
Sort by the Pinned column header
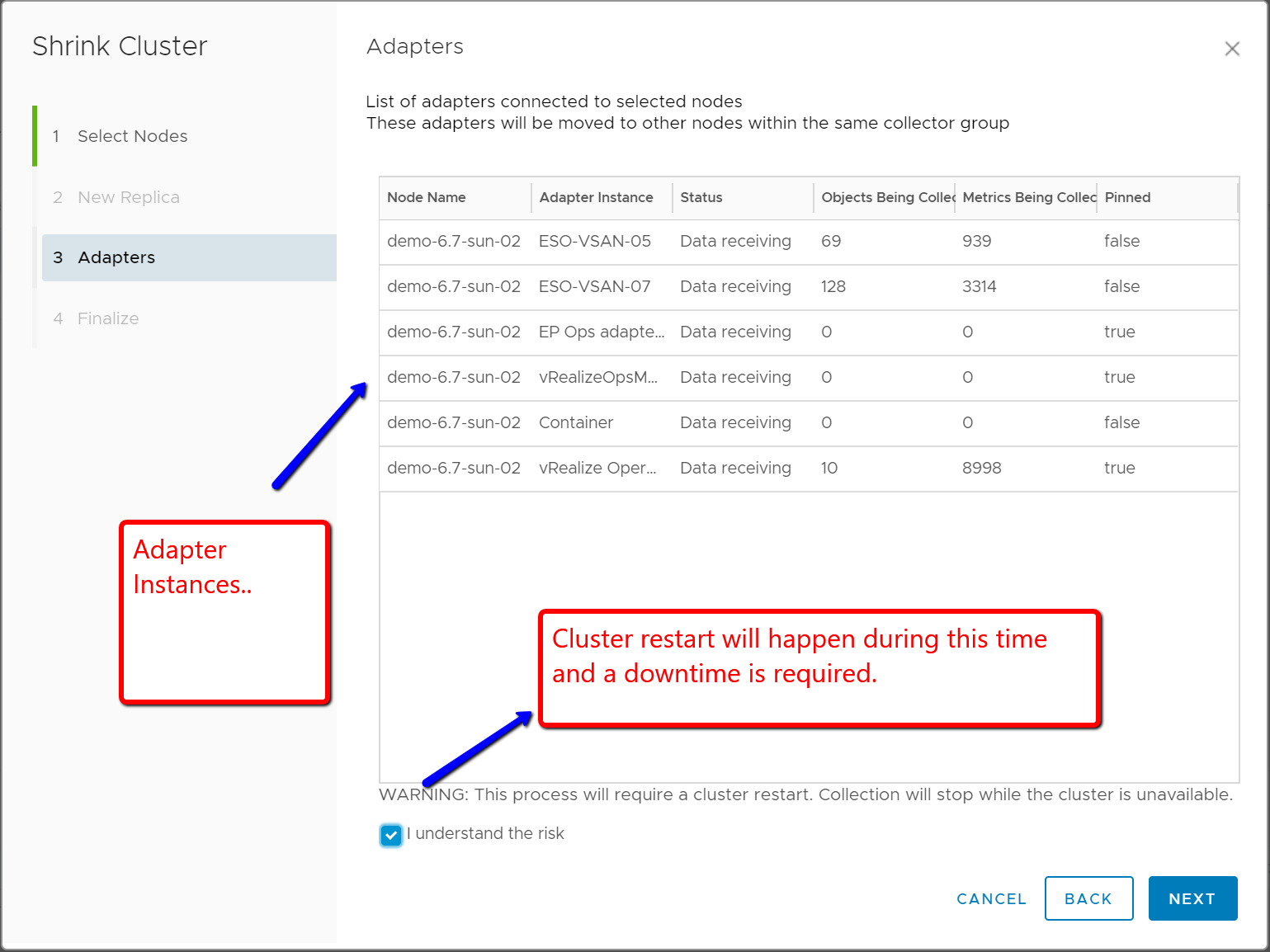click(1127, 197)
